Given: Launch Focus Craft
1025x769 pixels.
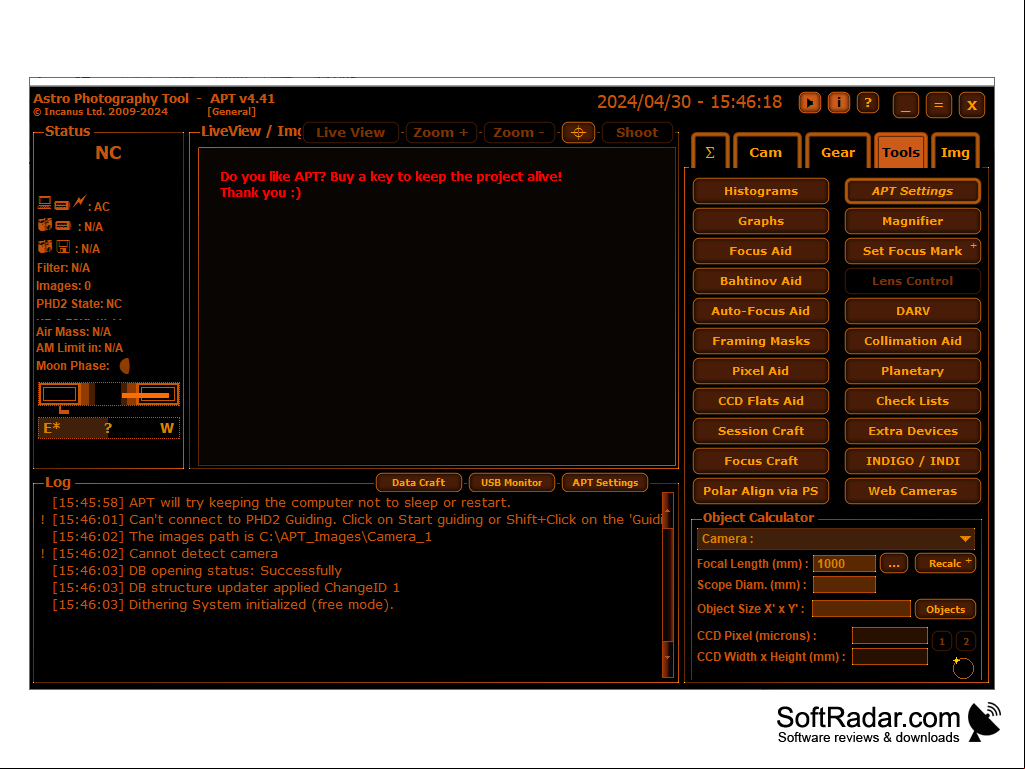Looking at the screenshot, I should [761, 461].
